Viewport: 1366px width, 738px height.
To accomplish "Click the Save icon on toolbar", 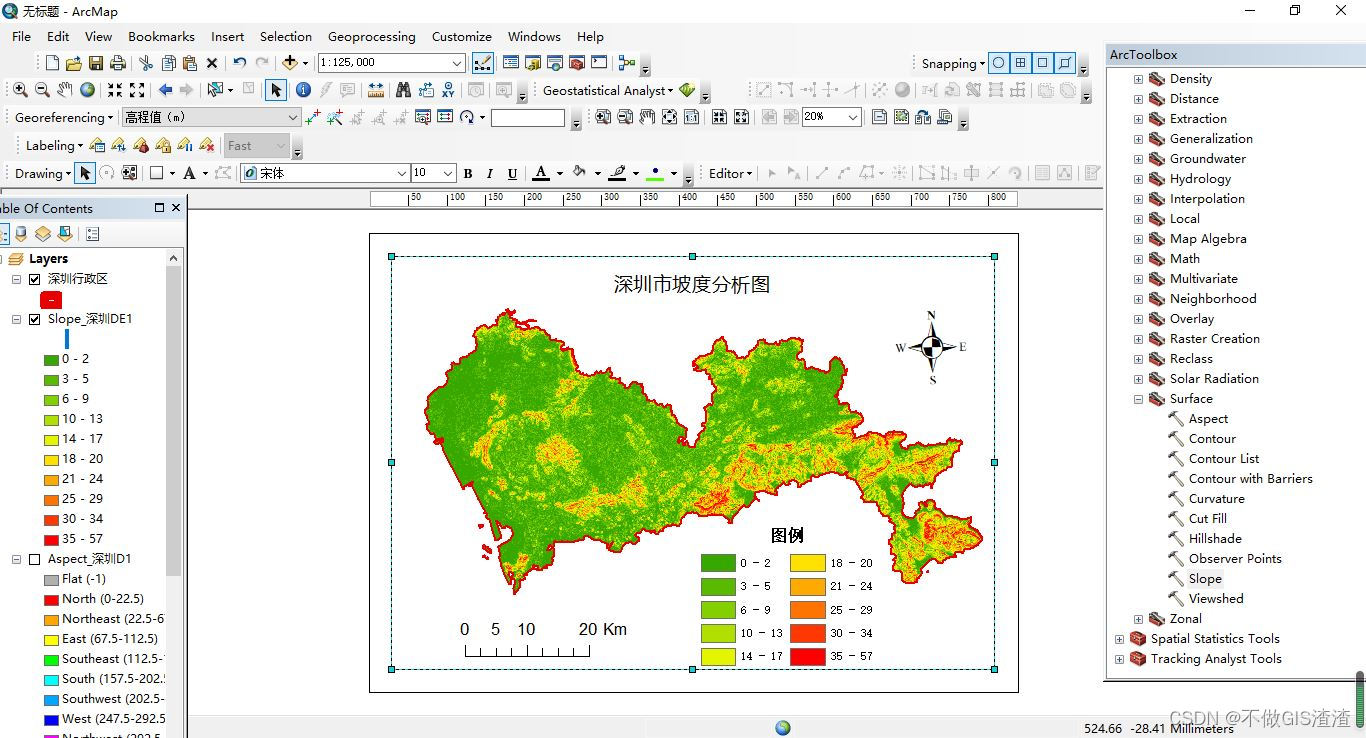I will 95,62.
